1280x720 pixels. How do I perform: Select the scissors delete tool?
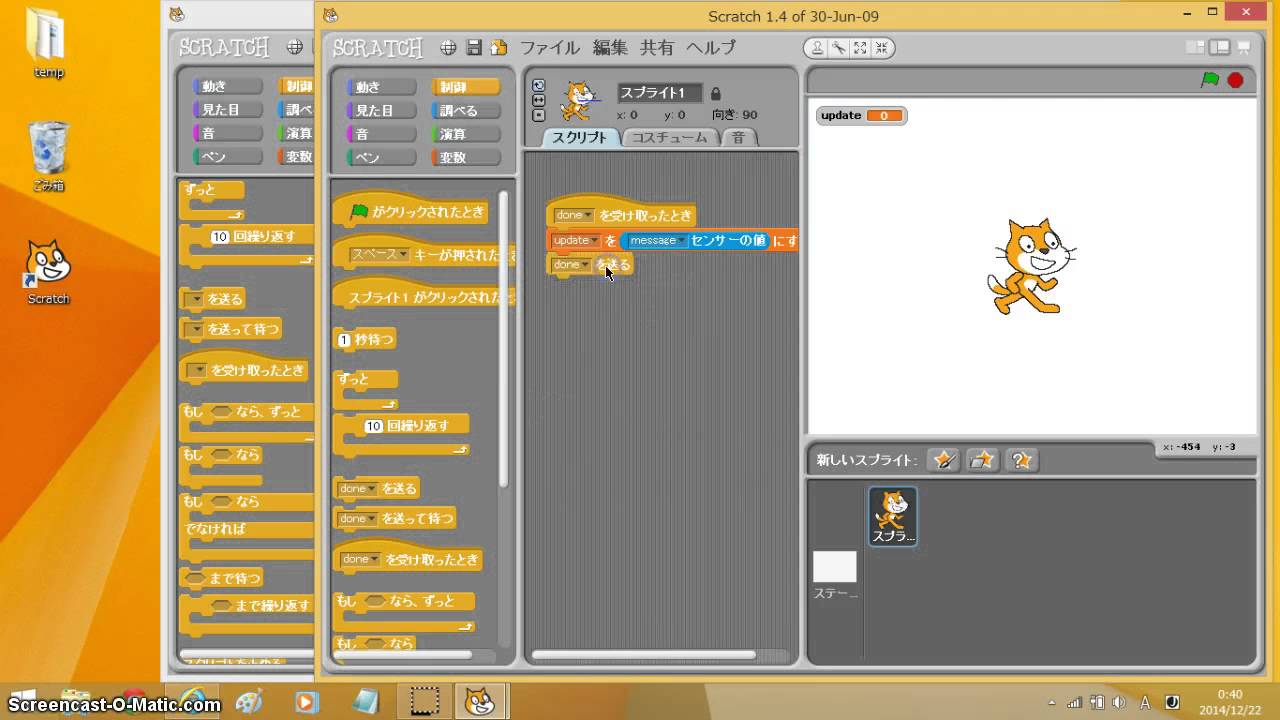(x=840, y=47)
